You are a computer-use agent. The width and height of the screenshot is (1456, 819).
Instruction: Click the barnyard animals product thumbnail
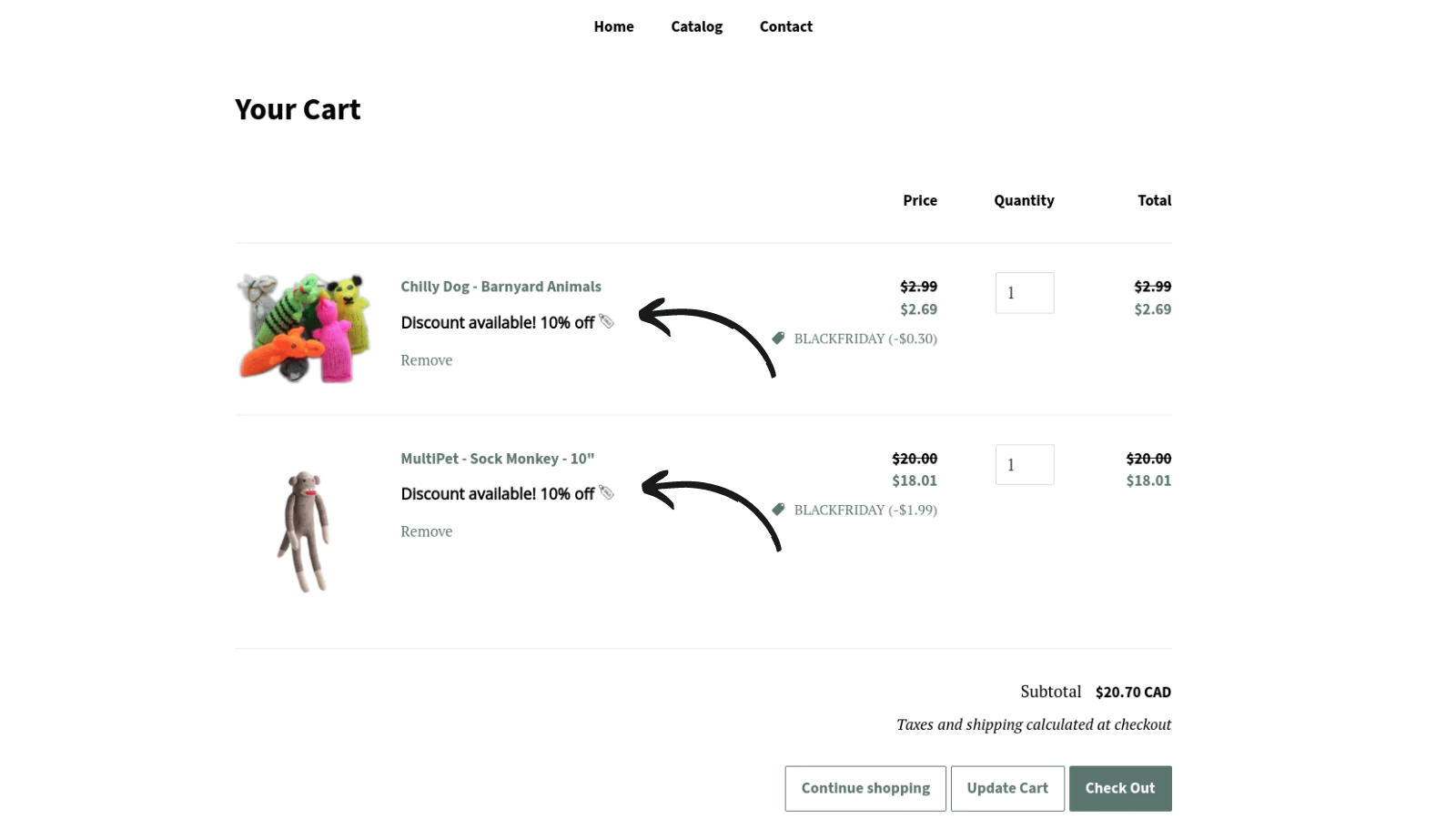(305, 328)
